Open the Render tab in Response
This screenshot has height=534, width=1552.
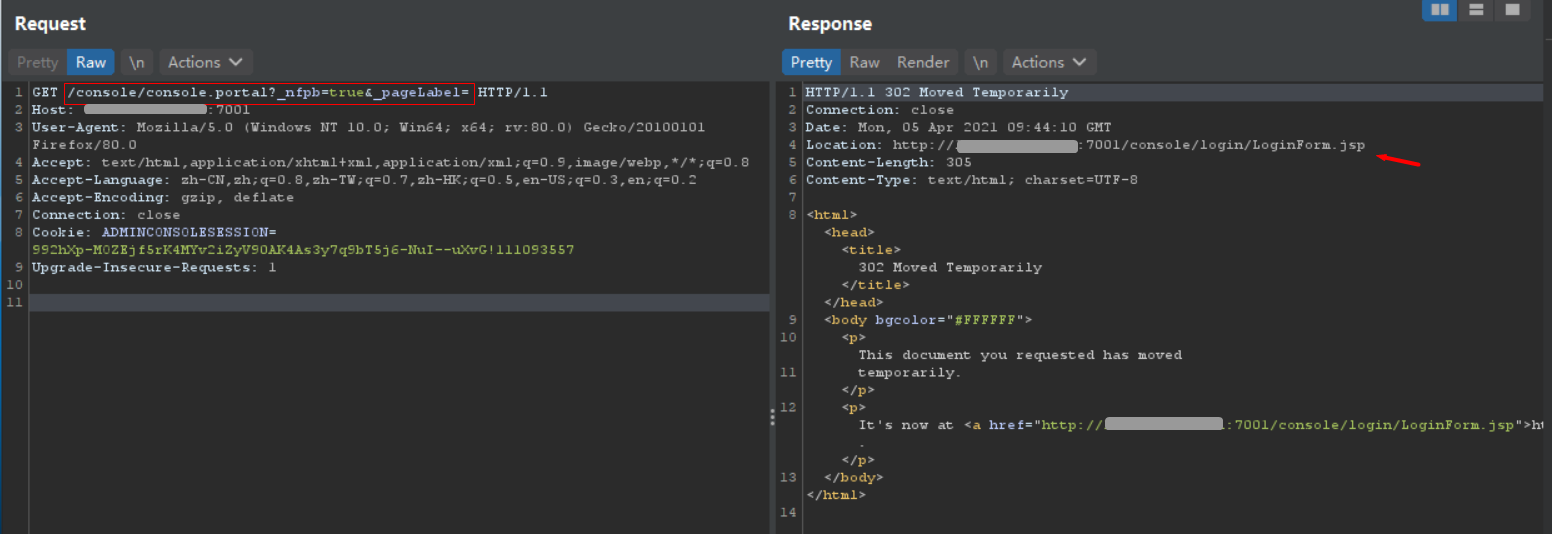(922, 62)
